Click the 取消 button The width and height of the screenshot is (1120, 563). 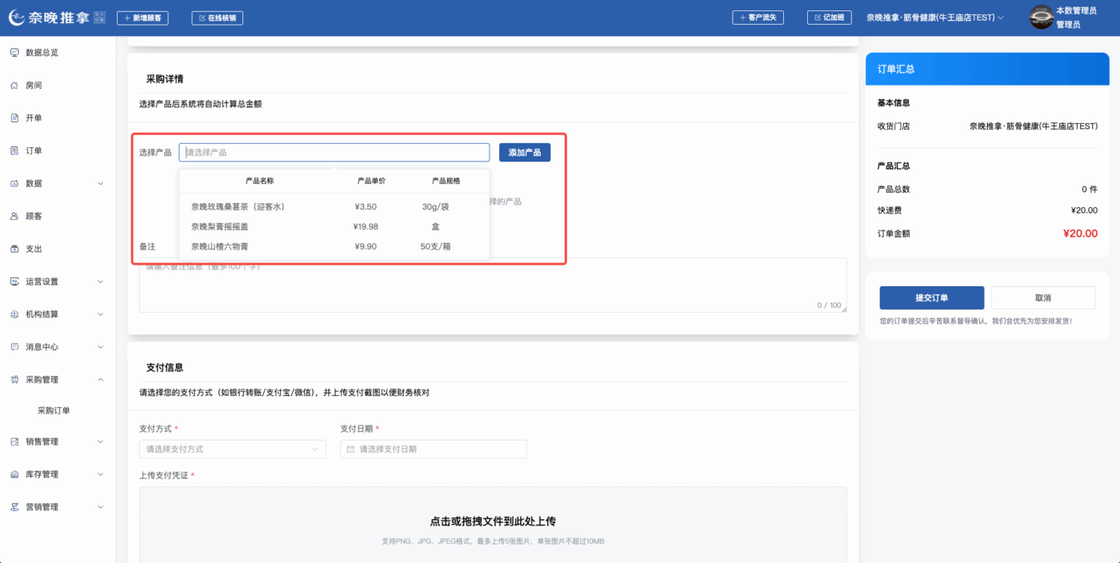(1043, 298)
